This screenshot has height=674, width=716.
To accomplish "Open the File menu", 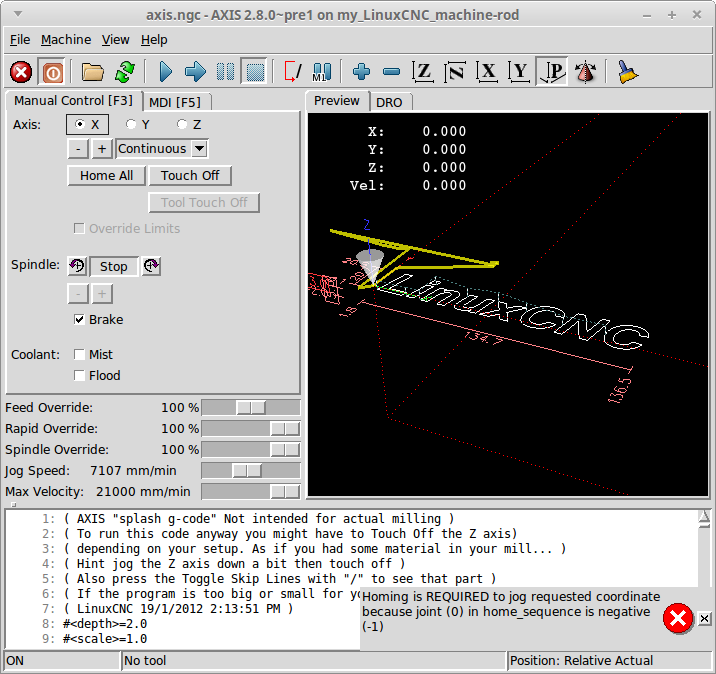I will (20, 40).
